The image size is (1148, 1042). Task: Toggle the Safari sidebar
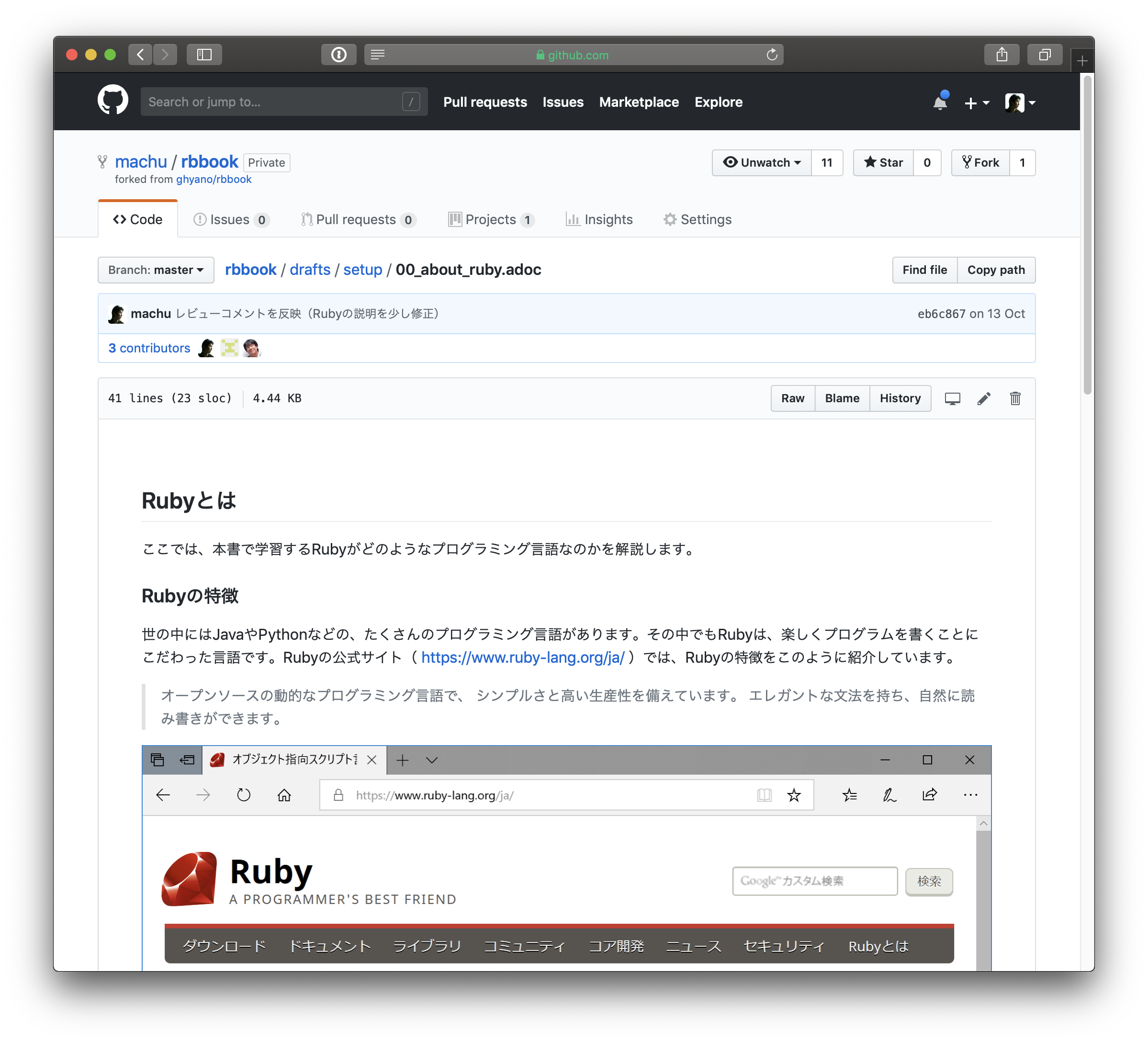(204, 55)
